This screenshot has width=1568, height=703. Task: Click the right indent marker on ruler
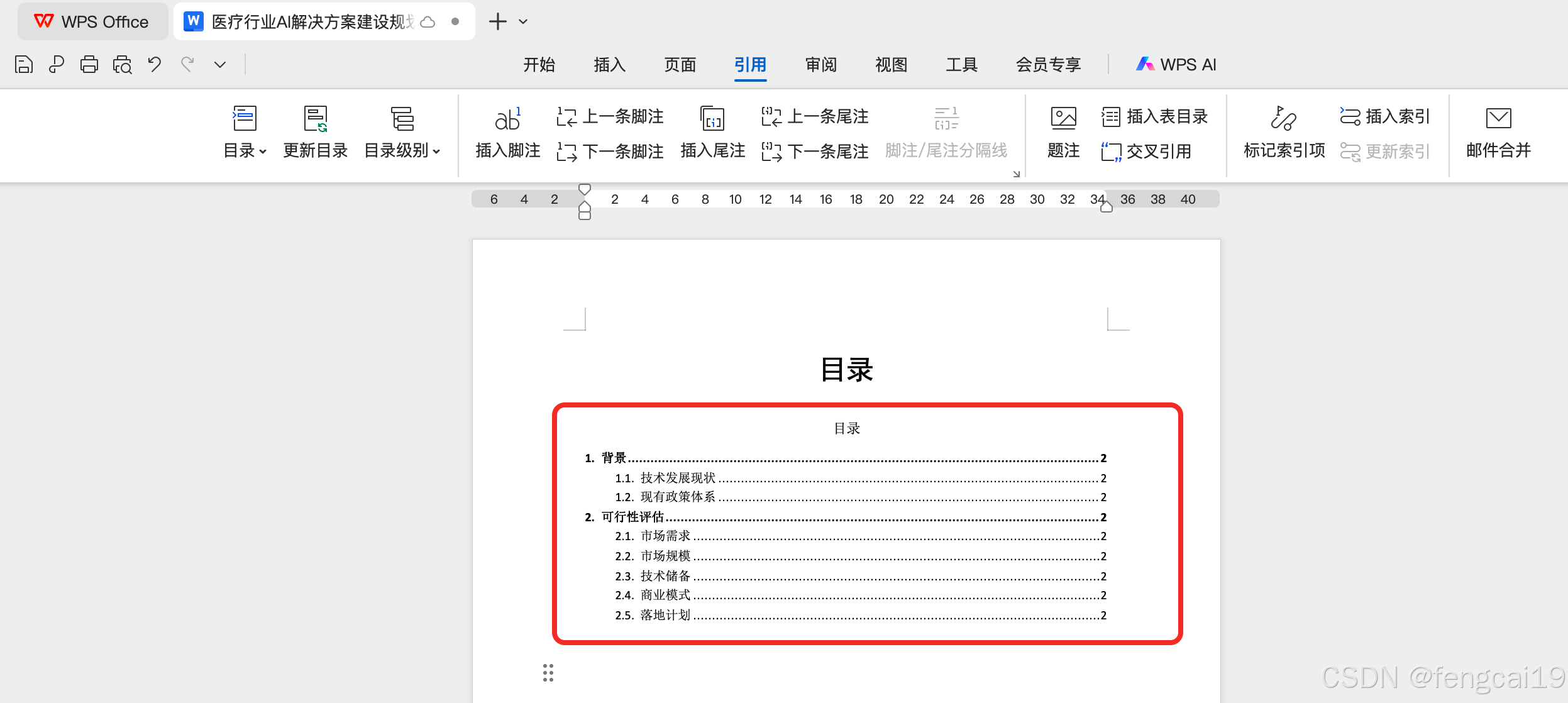1107,207
